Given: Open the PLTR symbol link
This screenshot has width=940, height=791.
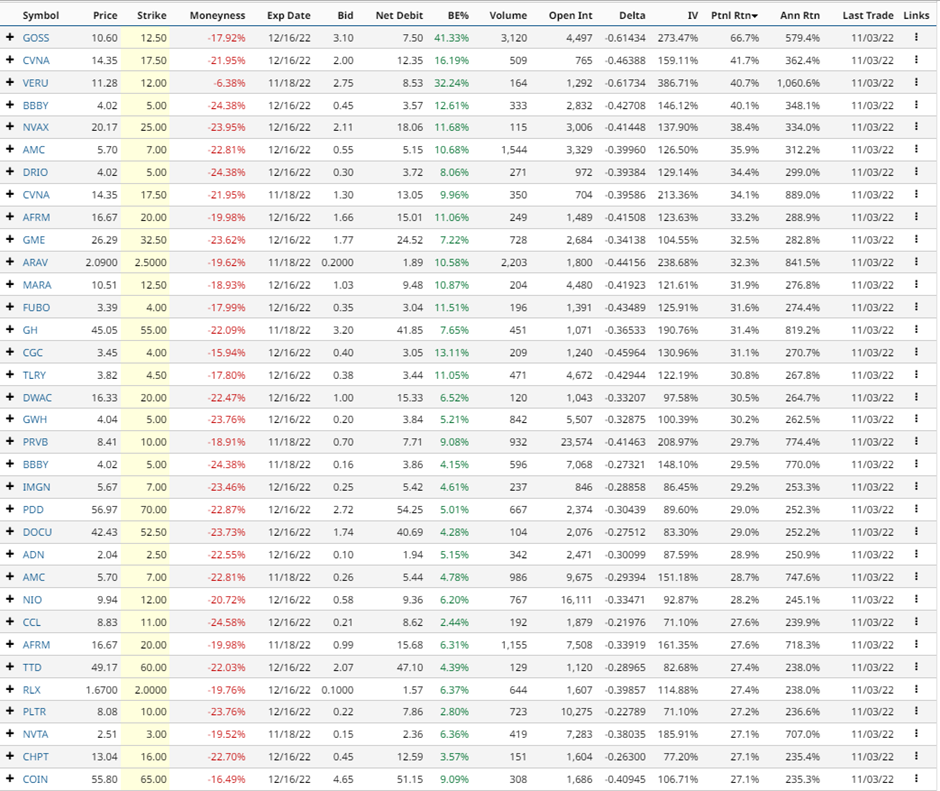Looking at the screenshot, I should [34, 712].
